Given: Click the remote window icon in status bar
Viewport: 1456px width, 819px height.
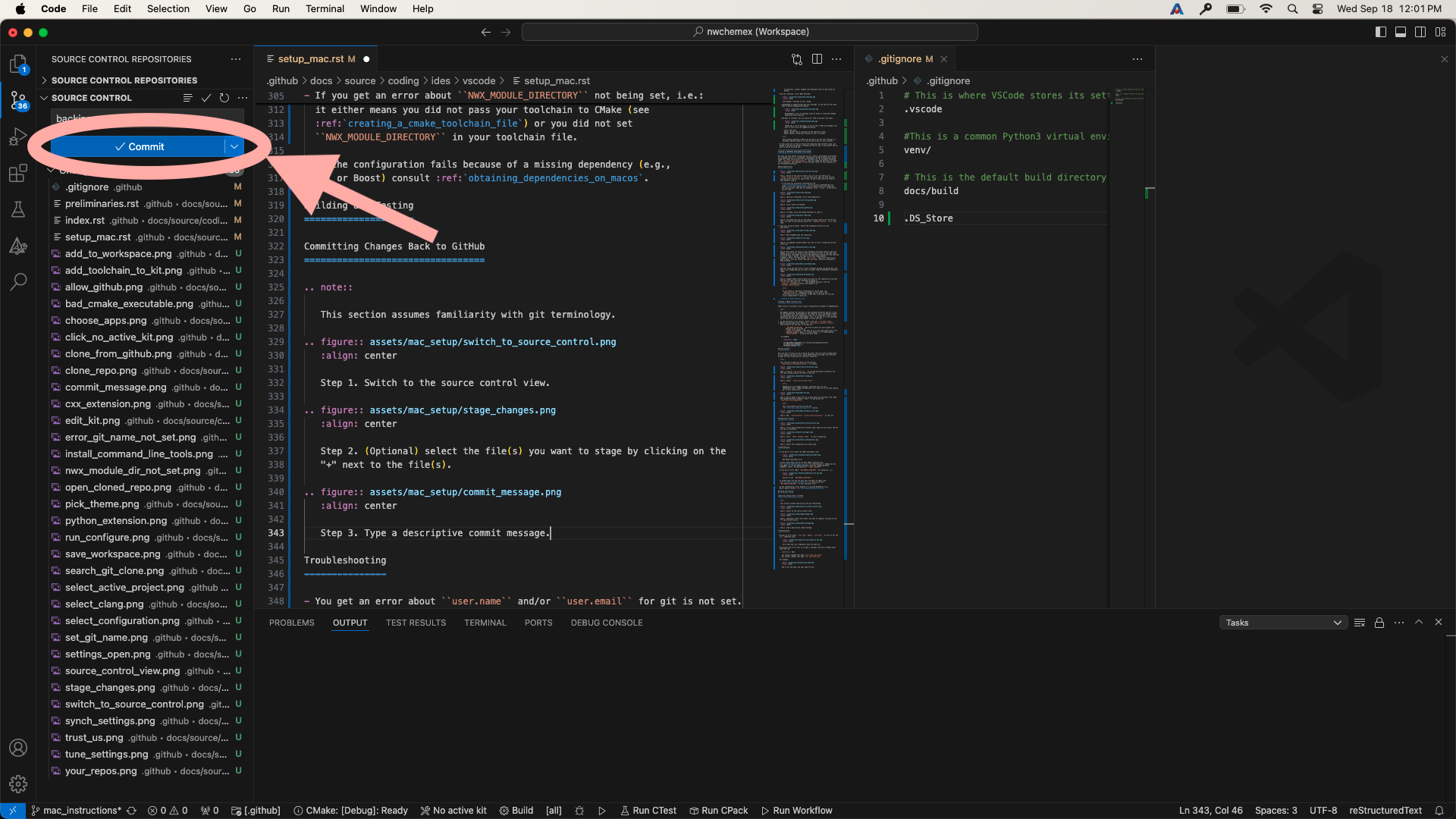Looking at the screenshot, I should pos(13,811).
